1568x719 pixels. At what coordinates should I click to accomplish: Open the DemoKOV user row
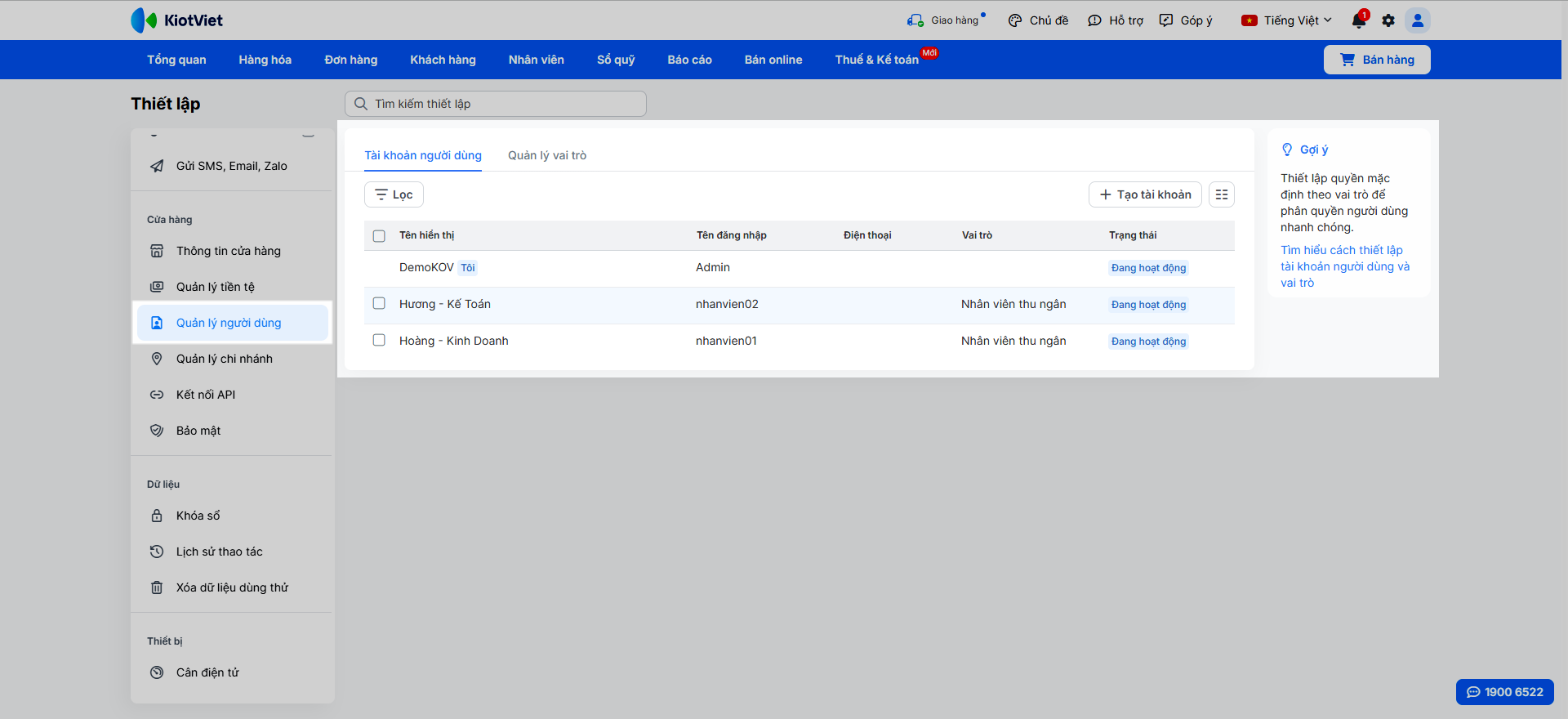(800, 268)
